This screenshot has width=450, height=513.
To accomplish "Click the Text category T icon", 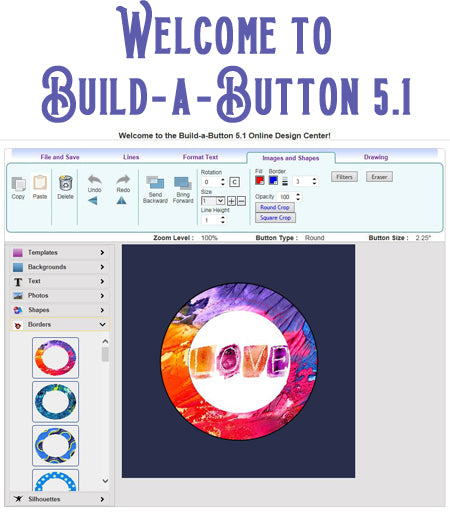I will coord(18,282).
